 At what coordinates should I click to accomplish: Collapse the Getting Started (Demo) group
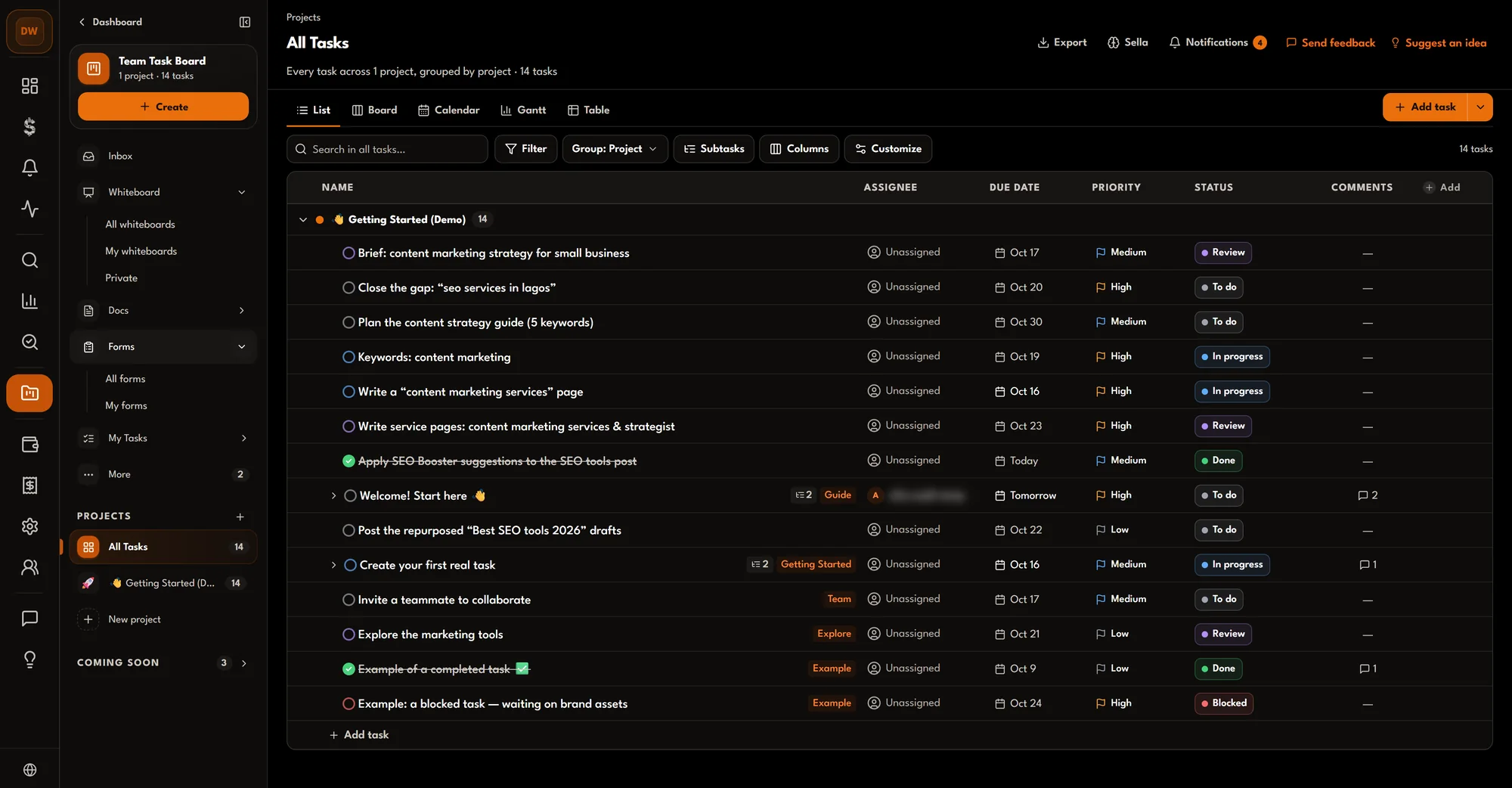(x=303, y=219)
